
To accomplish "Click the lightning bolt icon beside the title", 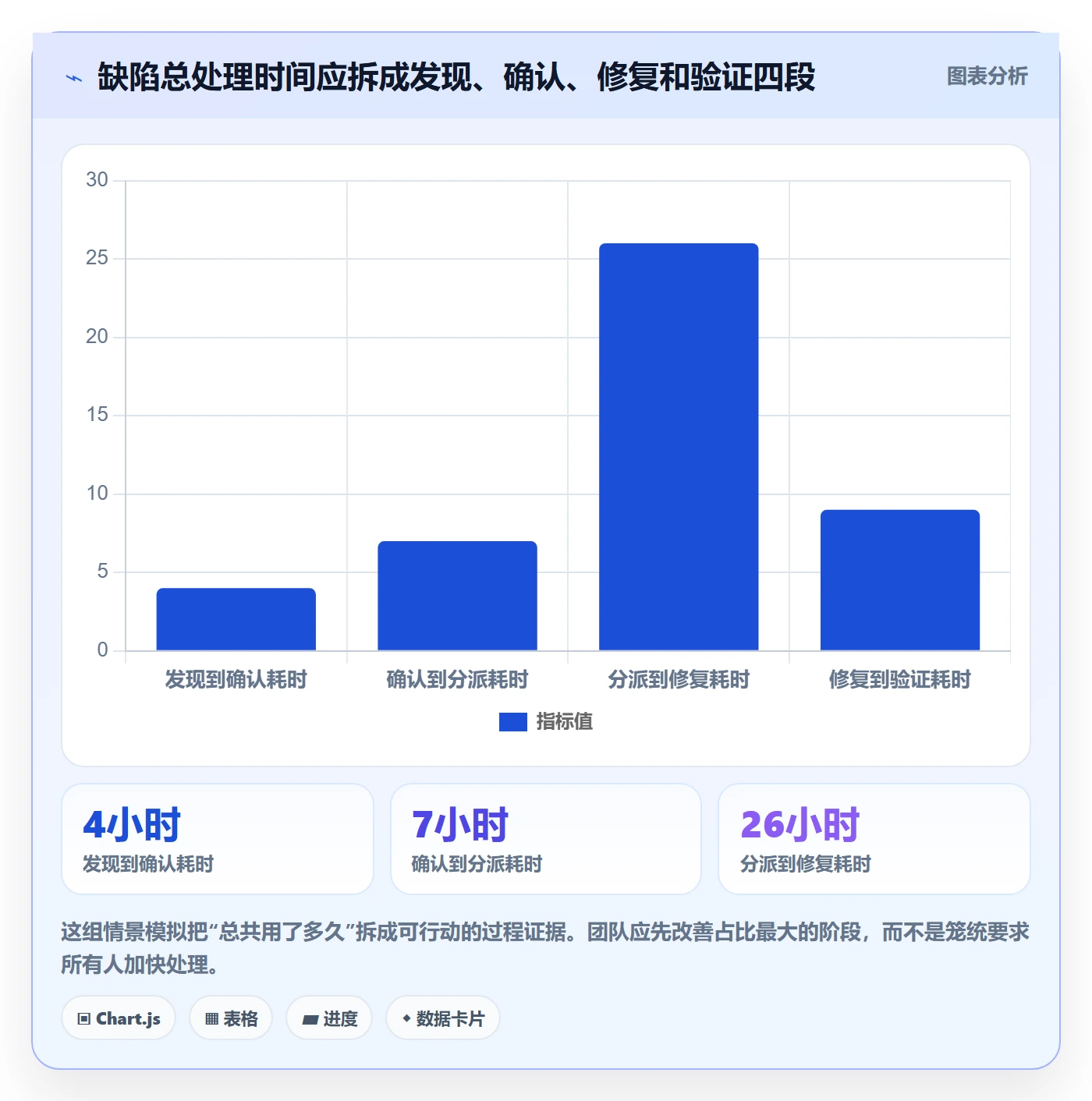I will (74, 78).
